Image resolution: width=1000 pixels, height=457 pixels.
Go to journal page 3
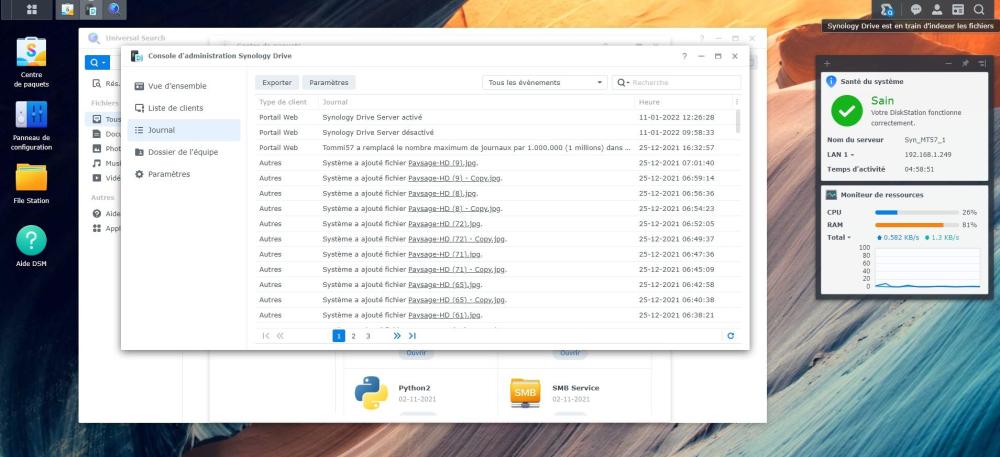tap(368, 336)
